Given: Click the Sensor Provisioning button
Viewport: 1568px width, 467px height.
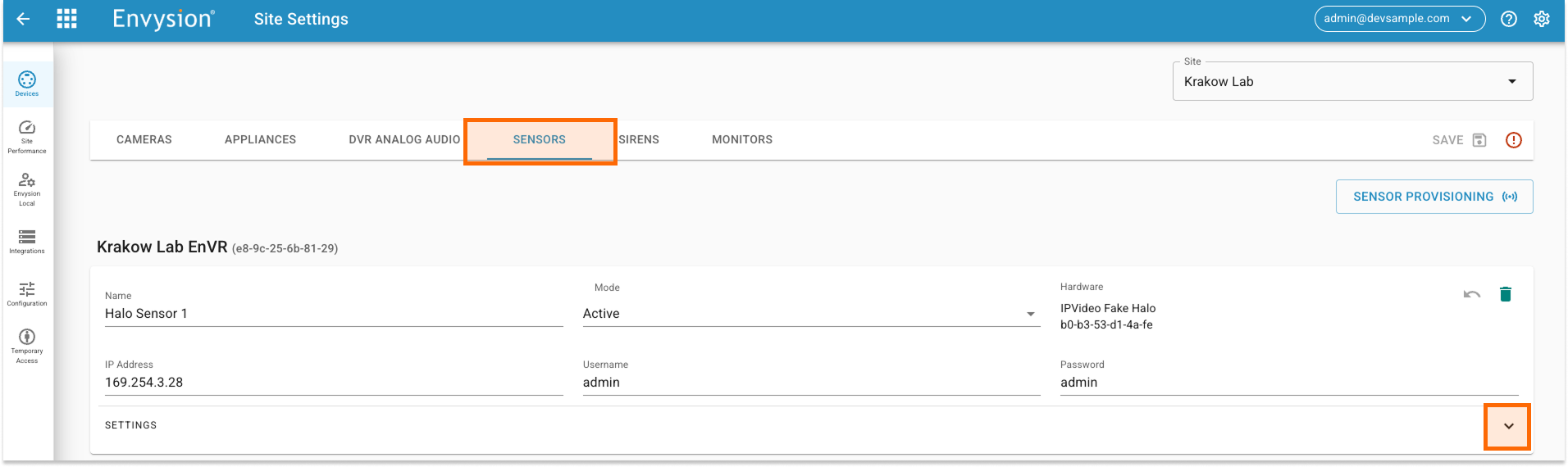Looking at the screenshot, I should [1434, 197].
